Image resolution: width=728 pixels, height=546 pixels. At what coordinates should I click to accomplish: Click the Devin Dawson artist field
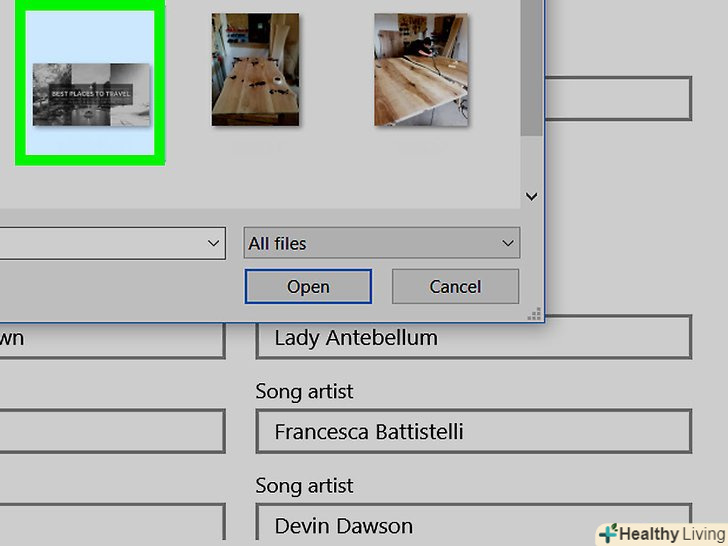click(474, 522)
